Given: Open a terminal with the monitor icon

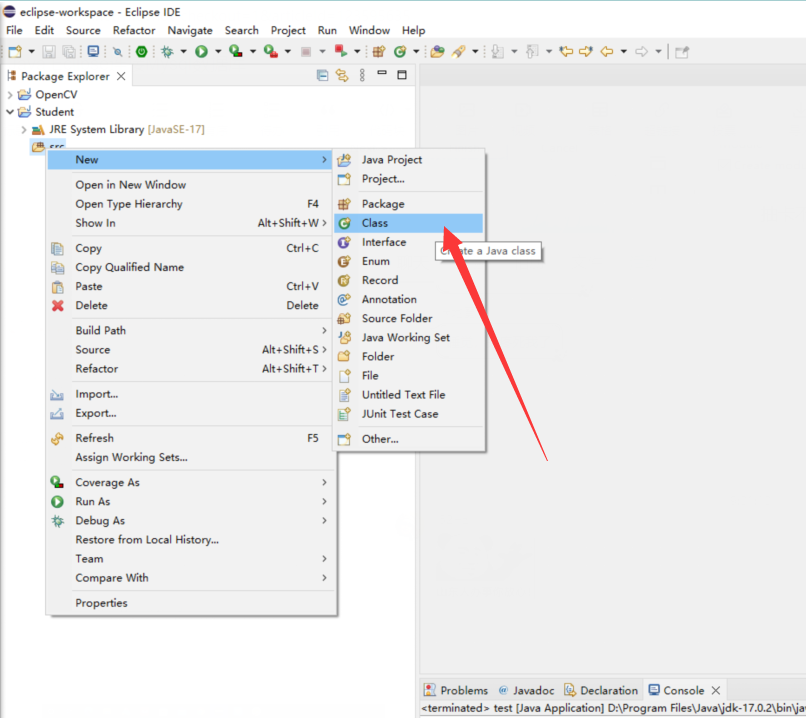Looking at the screenshot, I should [93, 51].
